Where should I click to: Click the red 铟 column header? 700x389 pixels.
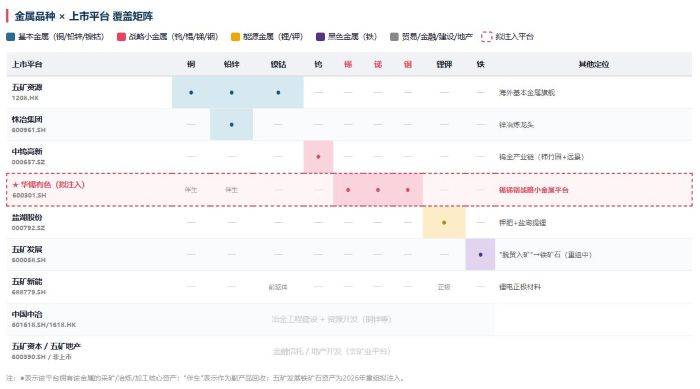408,64
